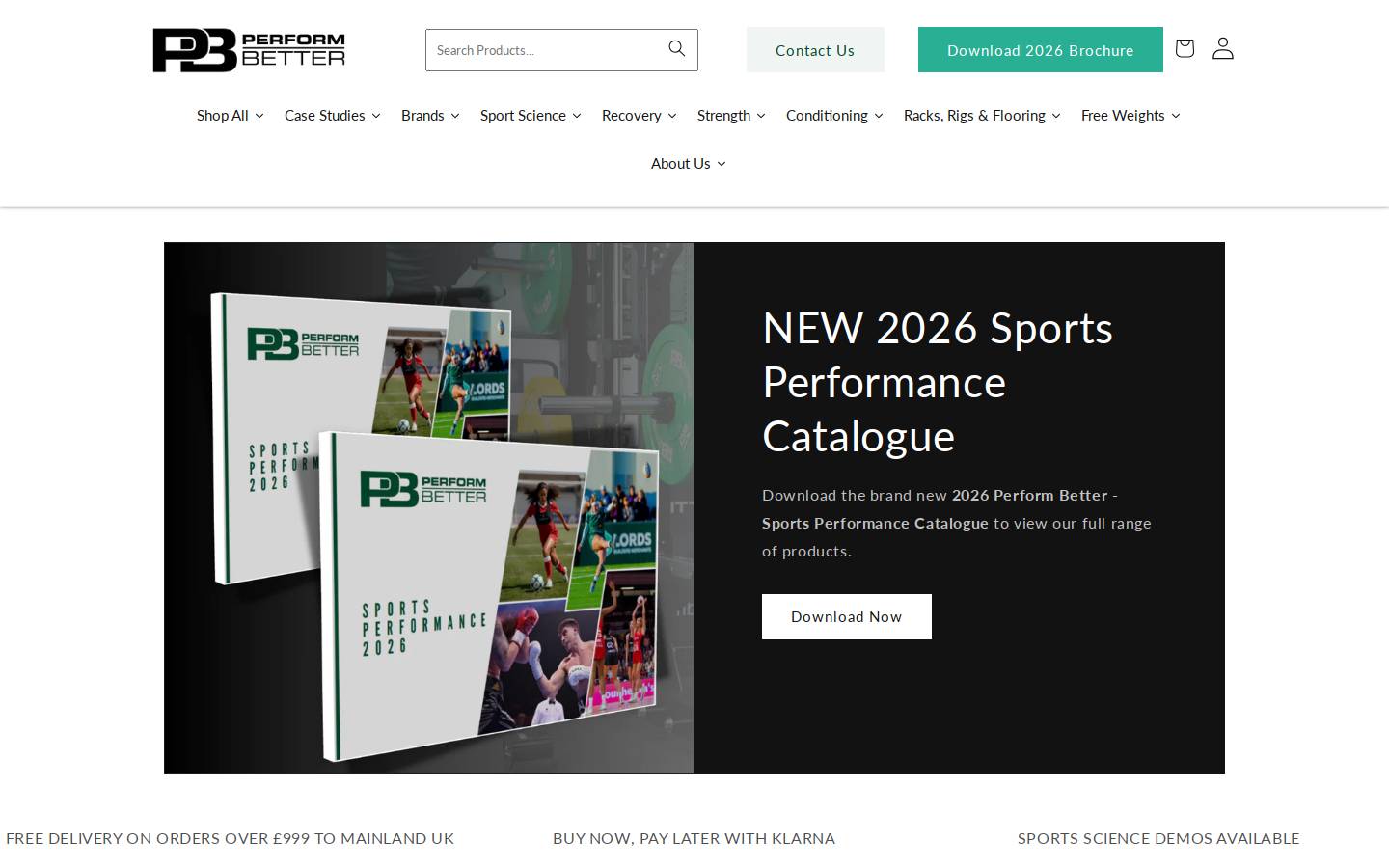Click the Contact Us button

(x=815, y=50)
